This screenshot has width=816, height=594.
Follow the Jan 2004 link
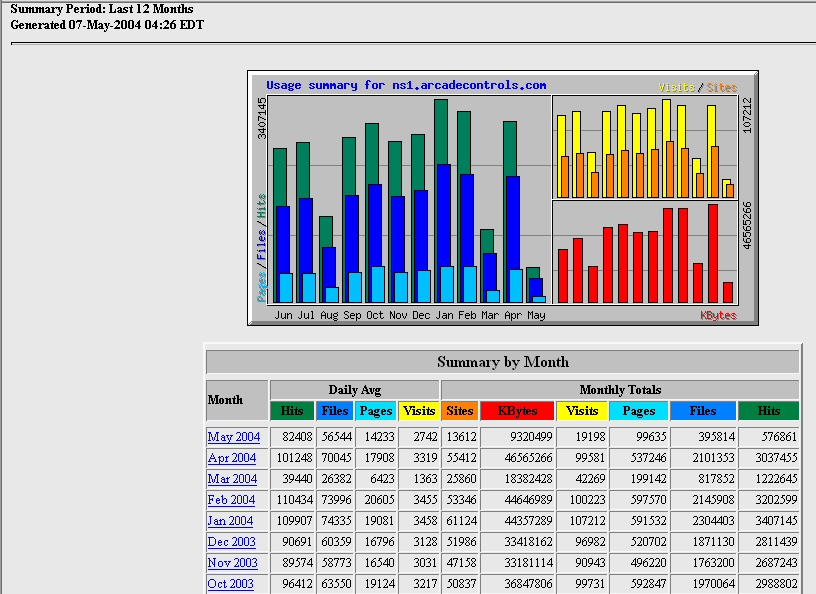tap(231, 521)
